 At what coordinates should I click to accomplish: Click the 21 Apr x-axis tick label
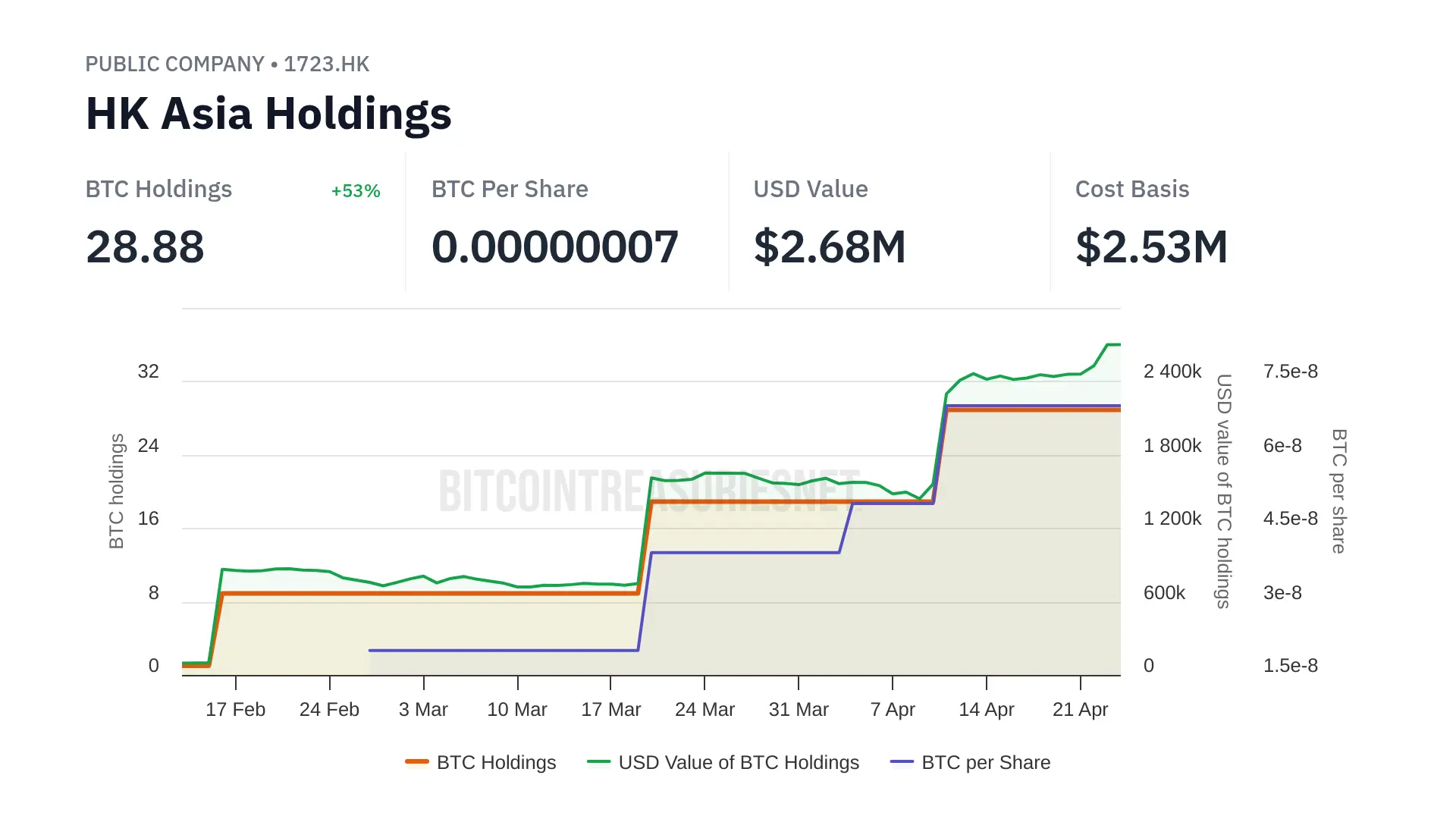[1080, 709]
